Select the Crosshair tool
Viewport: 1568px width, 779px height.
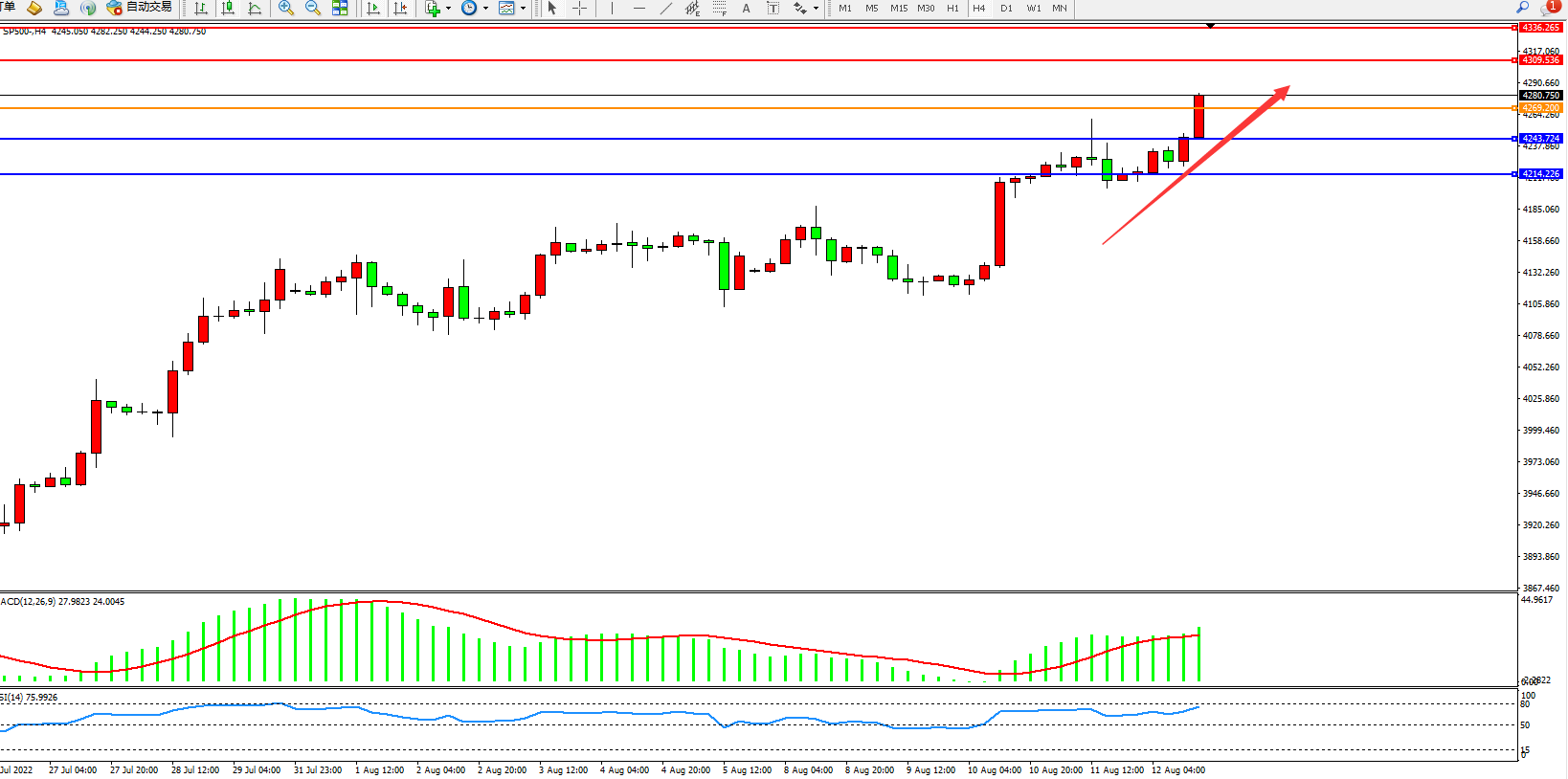579,8
